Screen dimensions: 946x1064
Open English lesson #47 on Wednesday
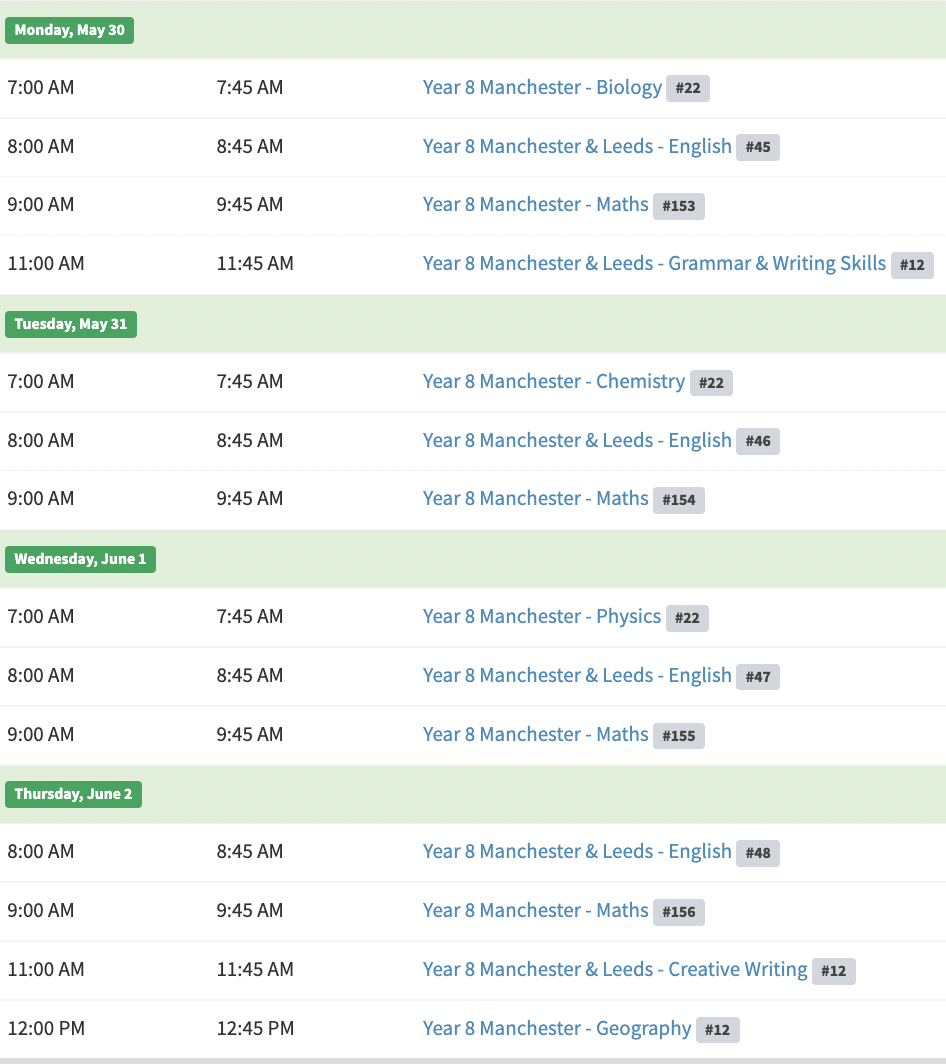[x=577, y=676]
